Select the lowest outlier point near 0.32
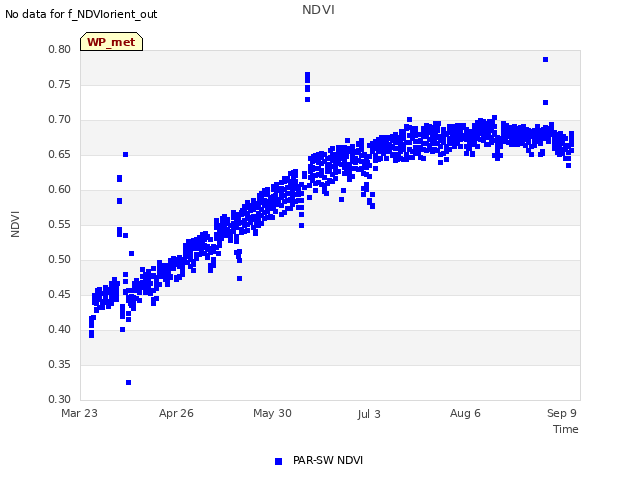This screenshot has width=640, height=480. tap(129, 382)
